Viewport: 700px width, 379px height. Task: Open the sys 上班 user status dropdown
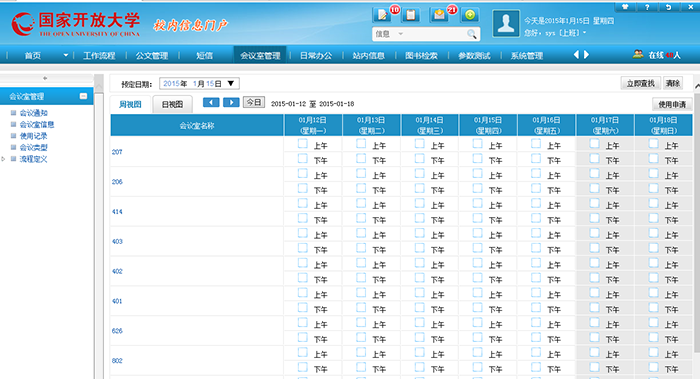click(x=584, y=33)
